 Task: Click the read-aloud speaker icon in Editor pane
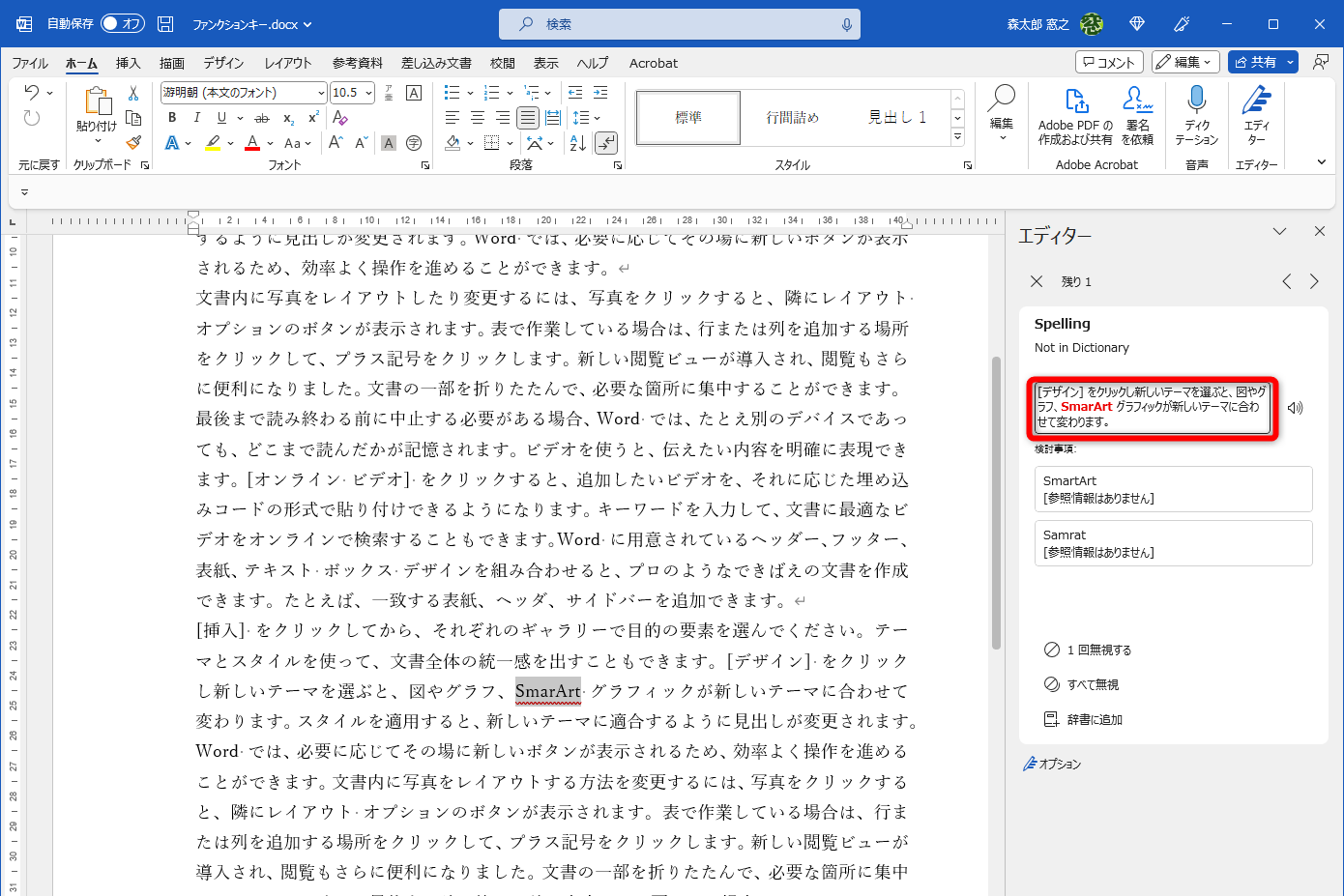tap(1296, 408)
